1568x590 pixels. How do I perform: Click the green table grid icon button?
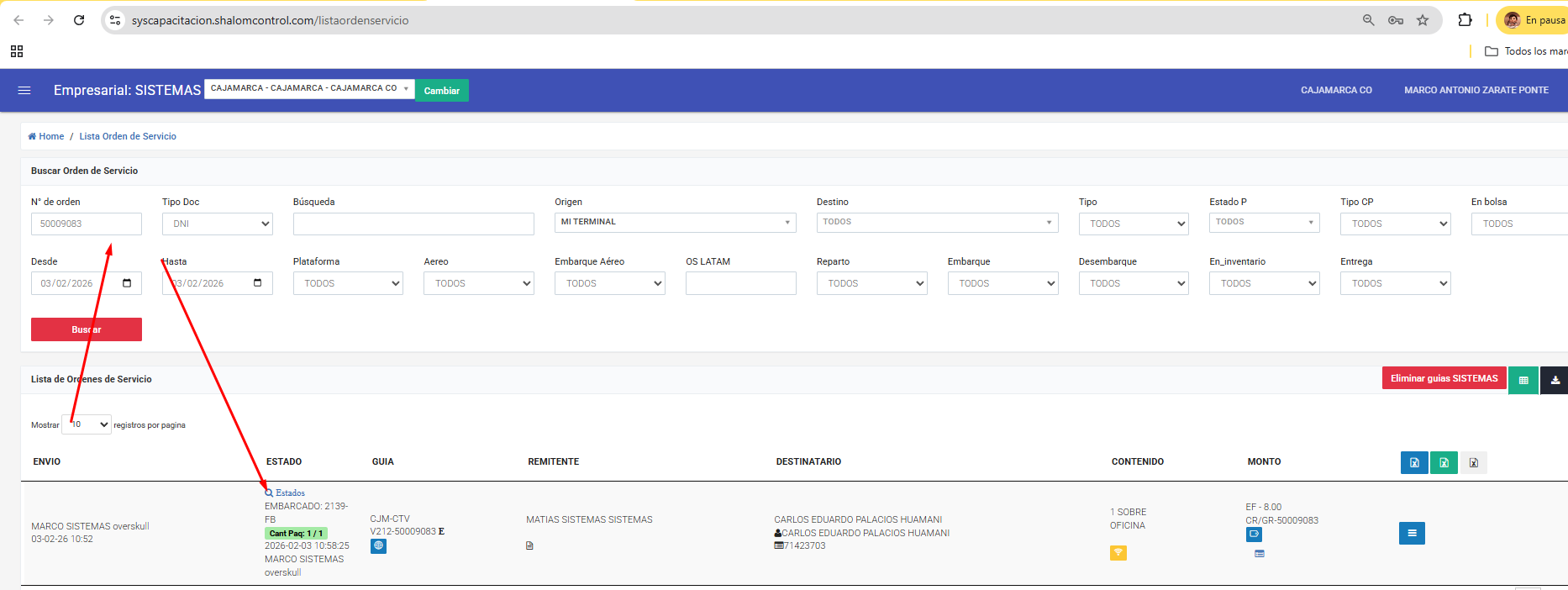(1523, 380)
